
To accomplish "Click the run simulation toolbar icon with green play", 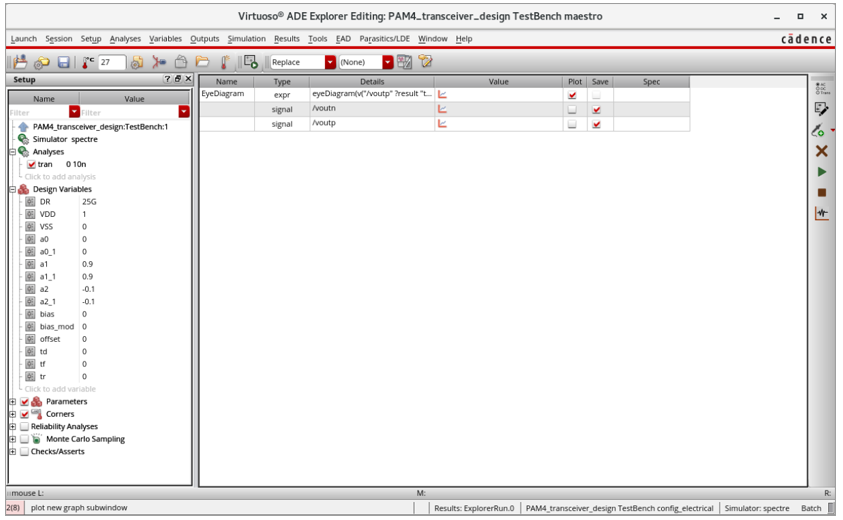I will 251,62.
